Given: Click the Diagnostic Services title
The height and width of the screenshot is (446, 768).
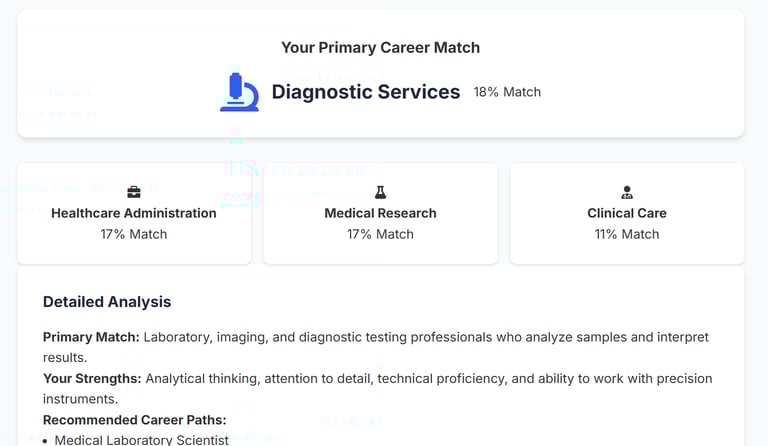Looking at the screenshot, I should coord(366,92).
